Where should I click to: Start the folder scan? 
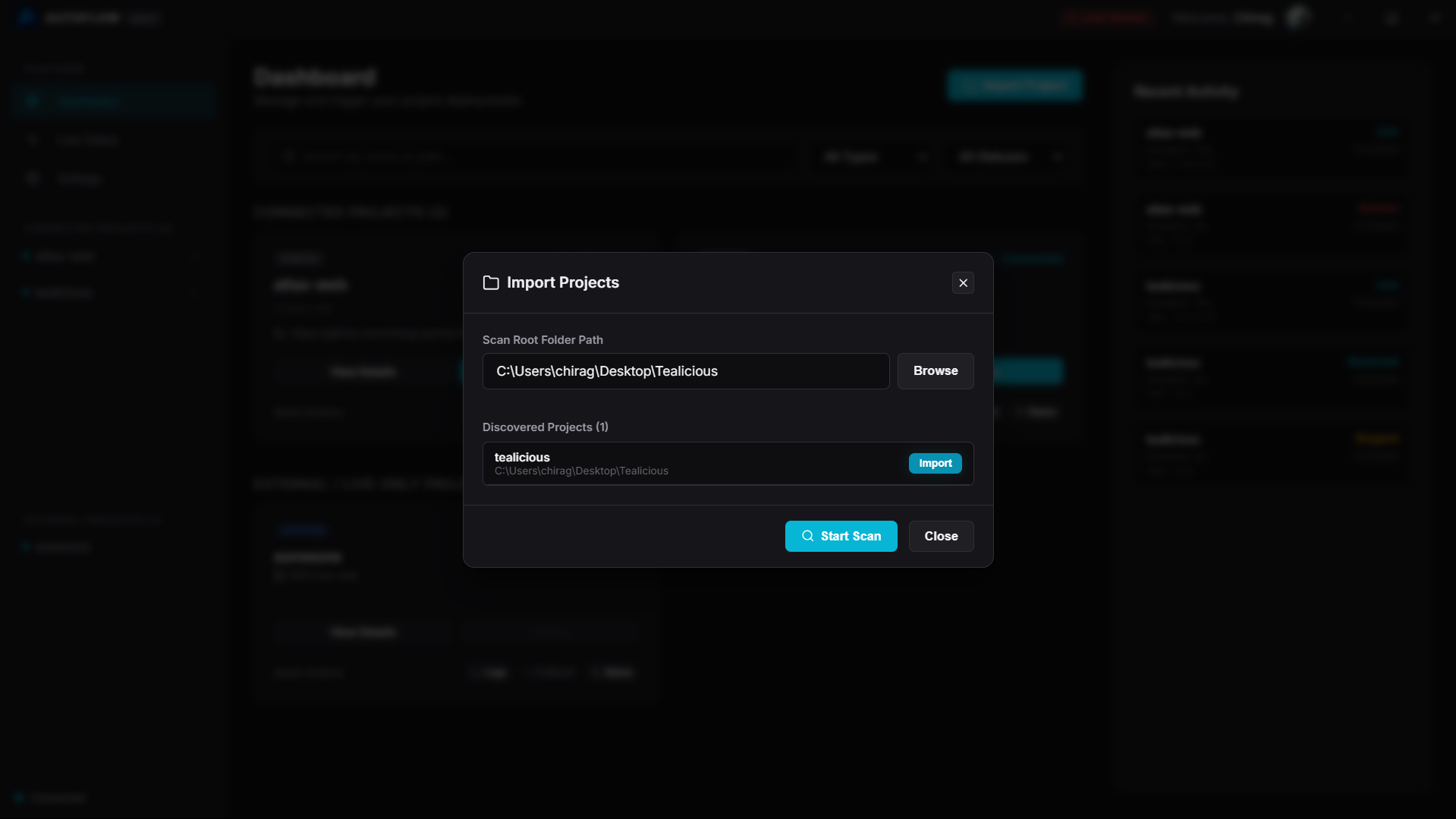point(841,536)
